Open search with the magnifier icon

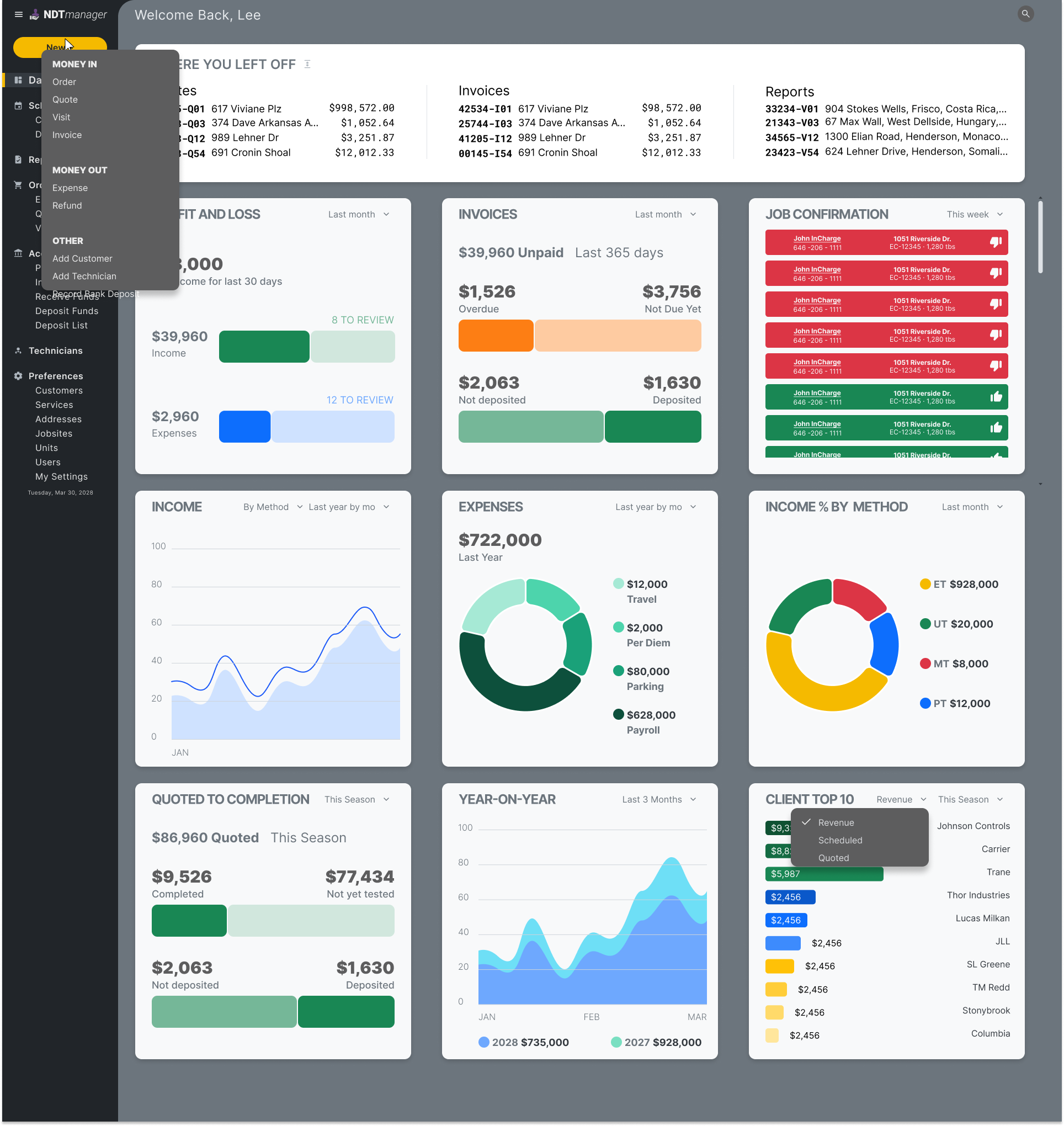coord(1025,14)
